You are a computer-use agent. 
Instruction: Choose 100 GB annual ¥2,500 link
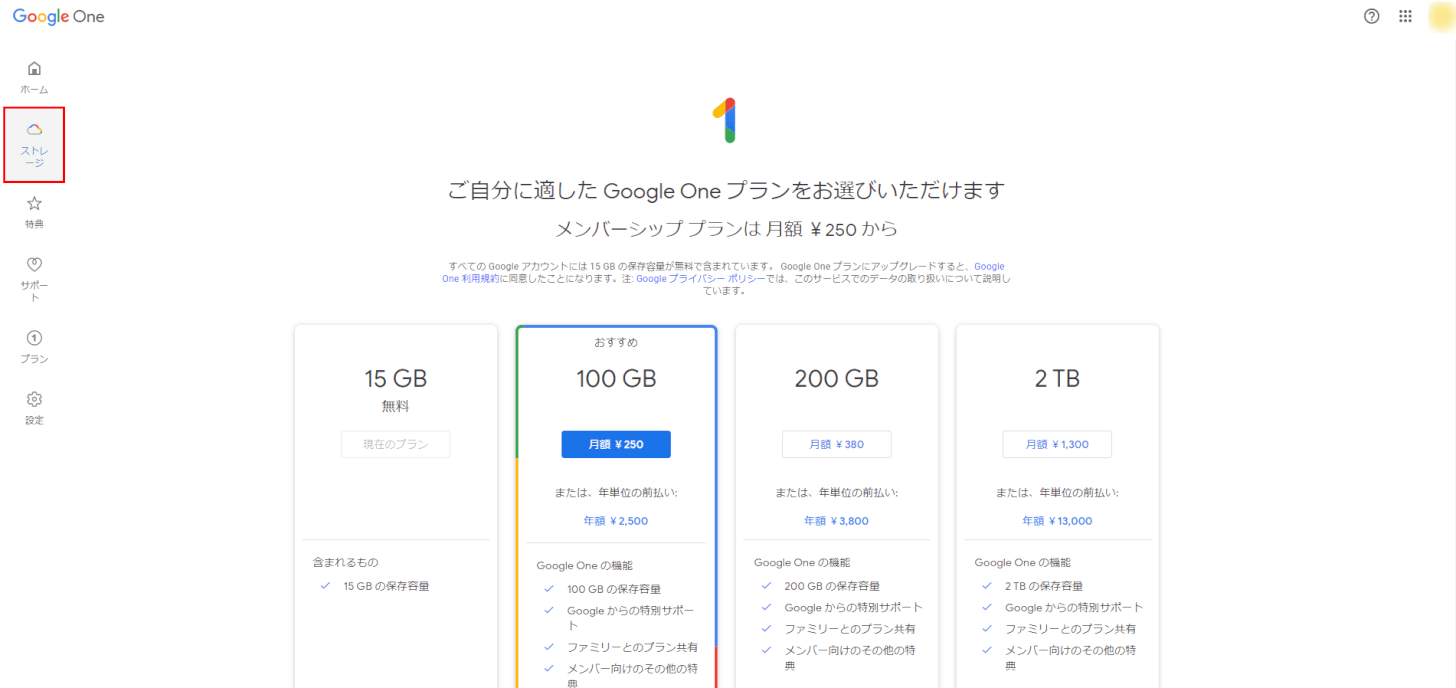(616, 521)
